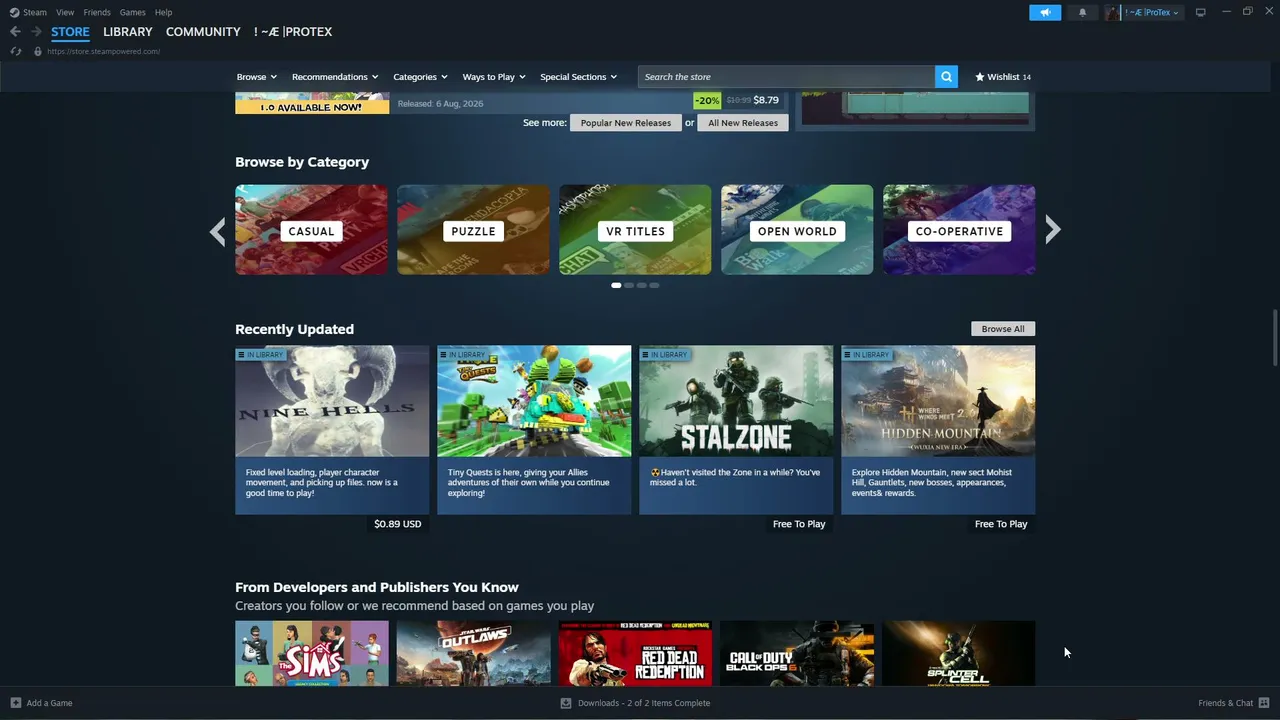Open the Help menu
Viewport: 1280px width, 720px height.
point(163,12)
